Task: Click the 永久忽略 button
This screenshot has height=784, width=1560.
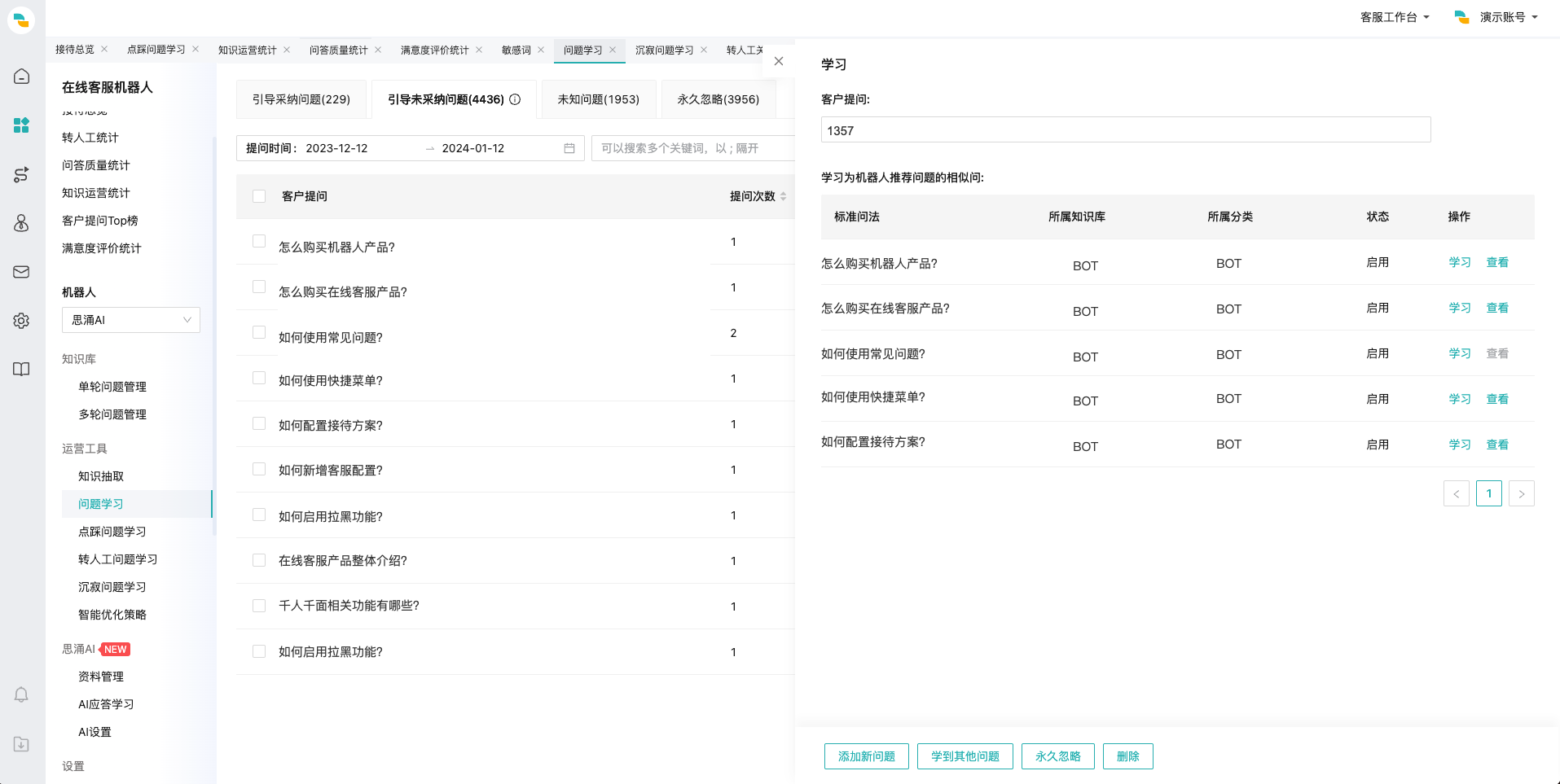Action: [1058, 756]
